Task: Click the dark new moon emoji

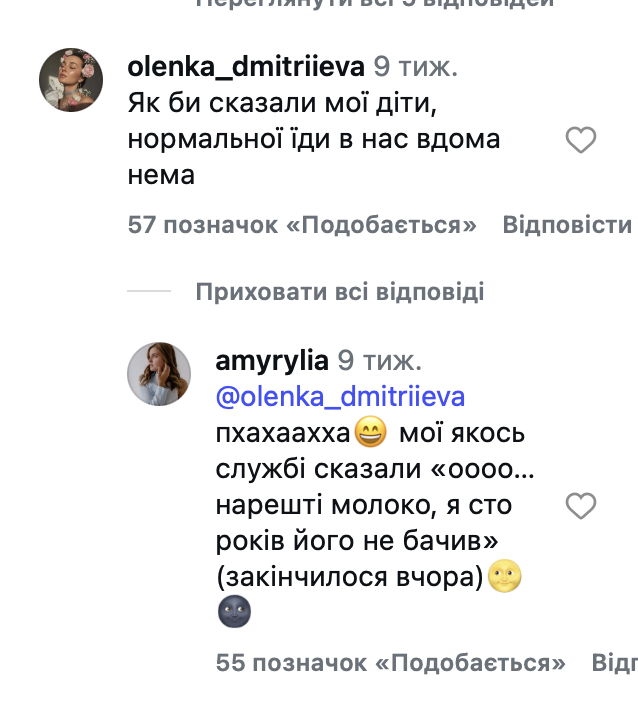Action: click(x=233, y=613)
